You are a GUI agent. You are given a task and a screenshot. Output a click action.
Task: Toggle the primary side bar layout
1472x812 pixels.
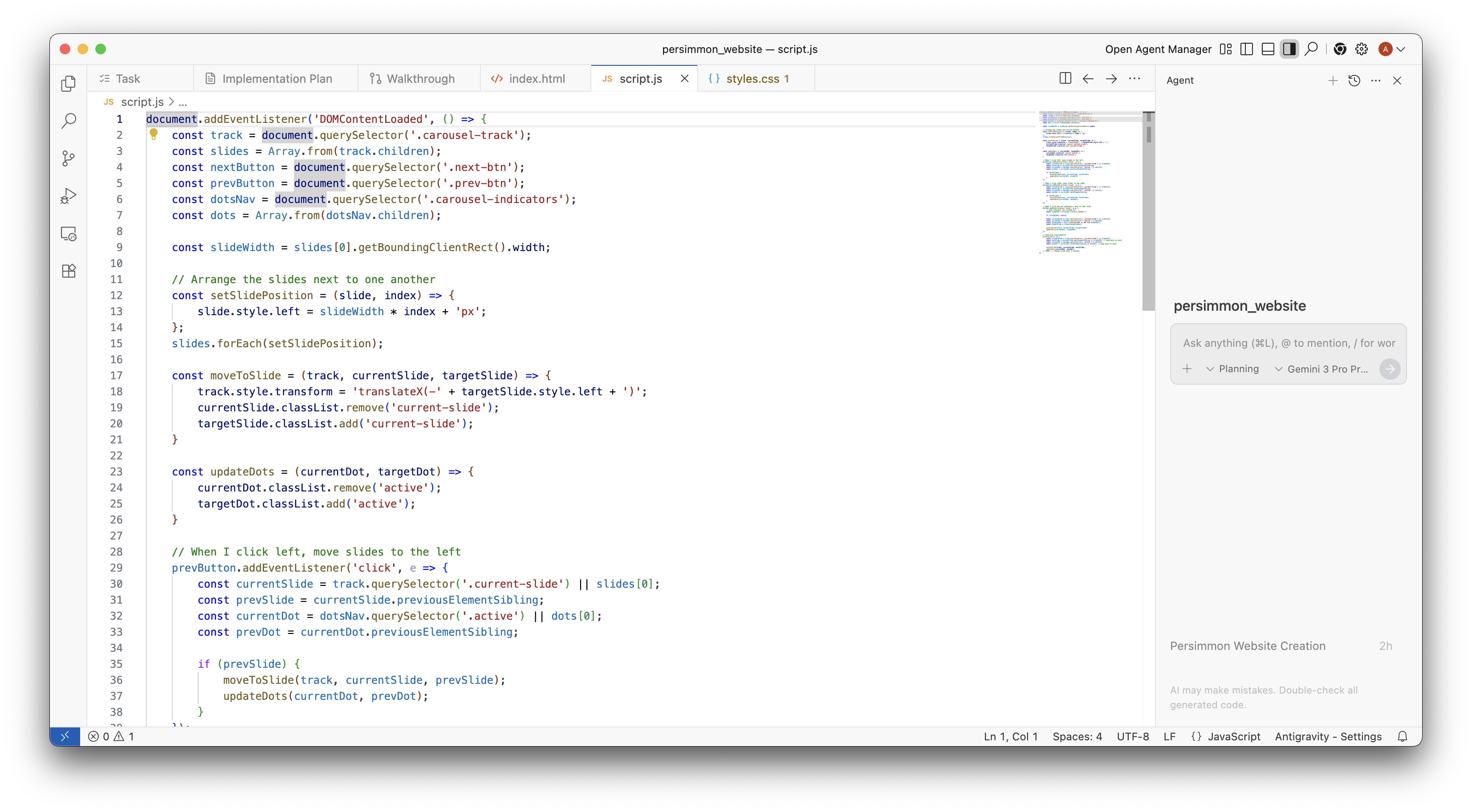pyautogui.click(x=1247, y=49)
